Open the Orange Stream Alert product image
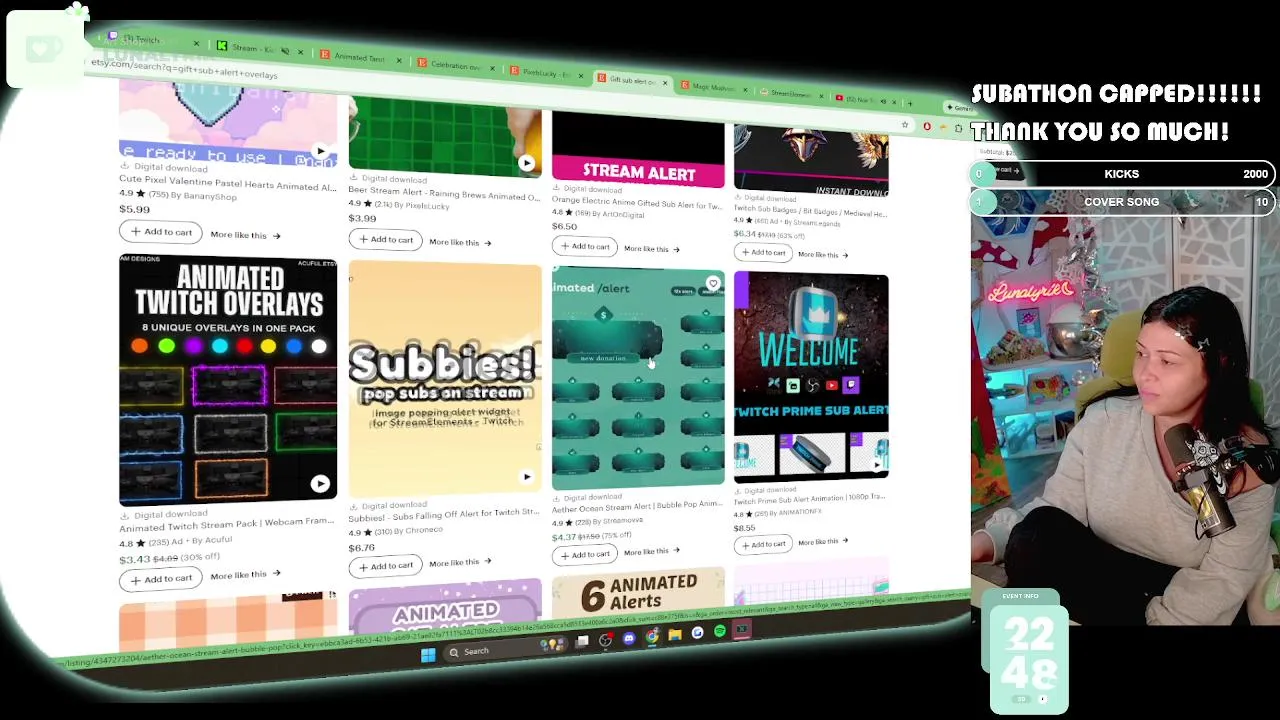 coord(638,150)
